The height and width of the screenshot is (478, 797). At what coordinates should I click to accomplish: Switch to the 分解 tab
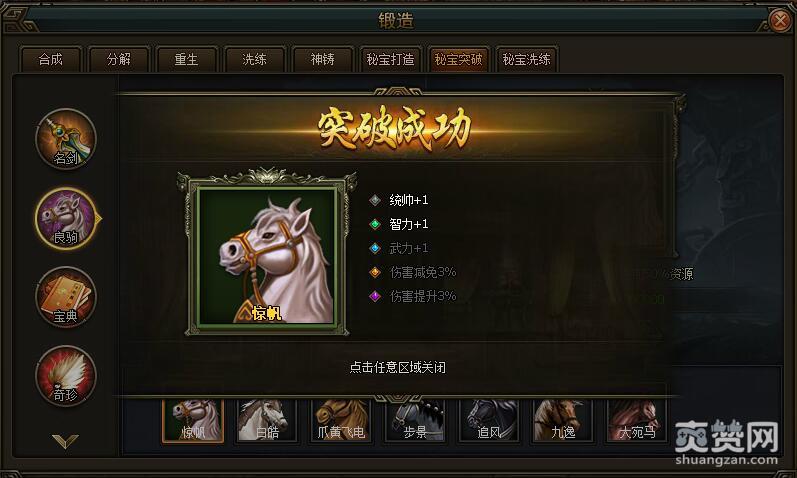tap(118, 59)
